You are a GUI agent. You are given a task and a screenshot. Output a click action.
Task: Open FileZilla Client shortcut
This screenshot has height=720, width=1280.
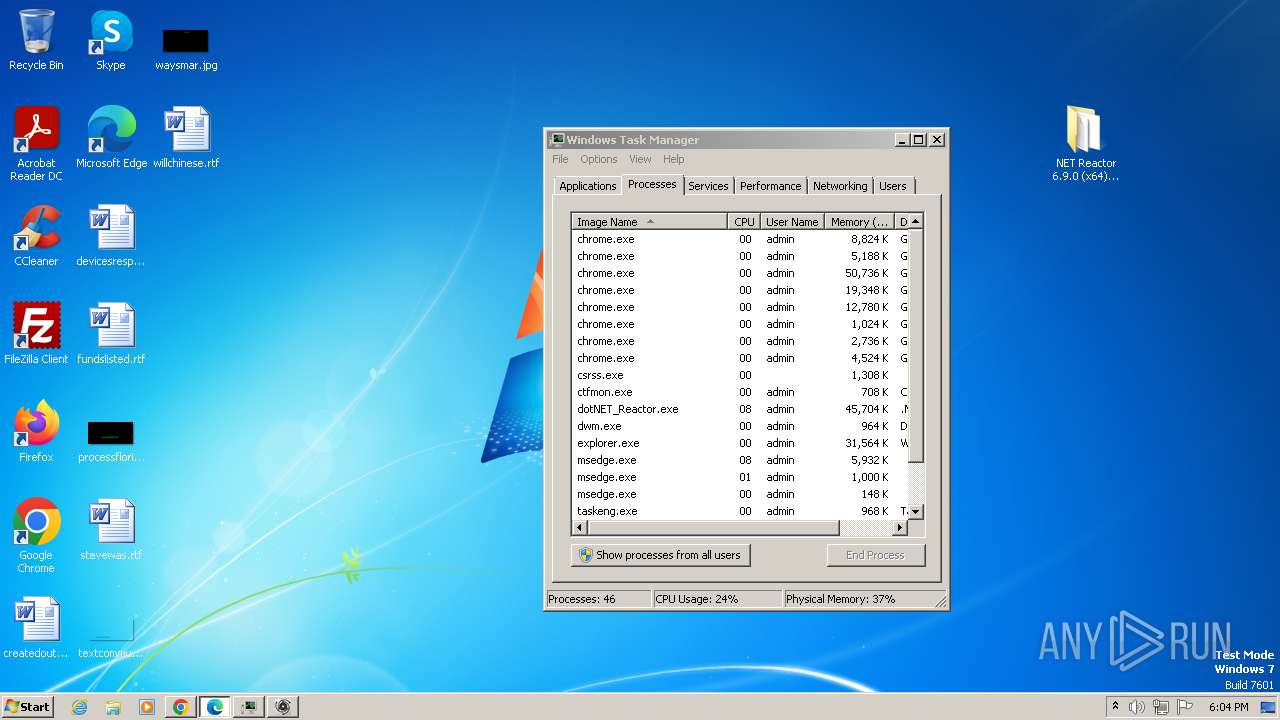pyautogui.click(x=36, y=334)
